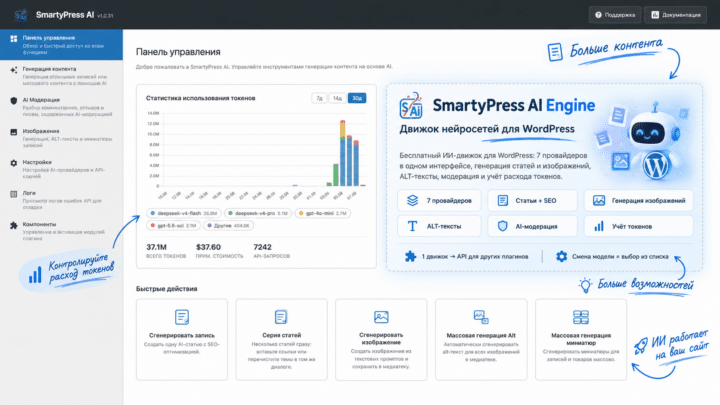The width and height of the screenshot is (720, 405).
Task: Click the puzzle icon beside 1 движок text
Action: 411,256
